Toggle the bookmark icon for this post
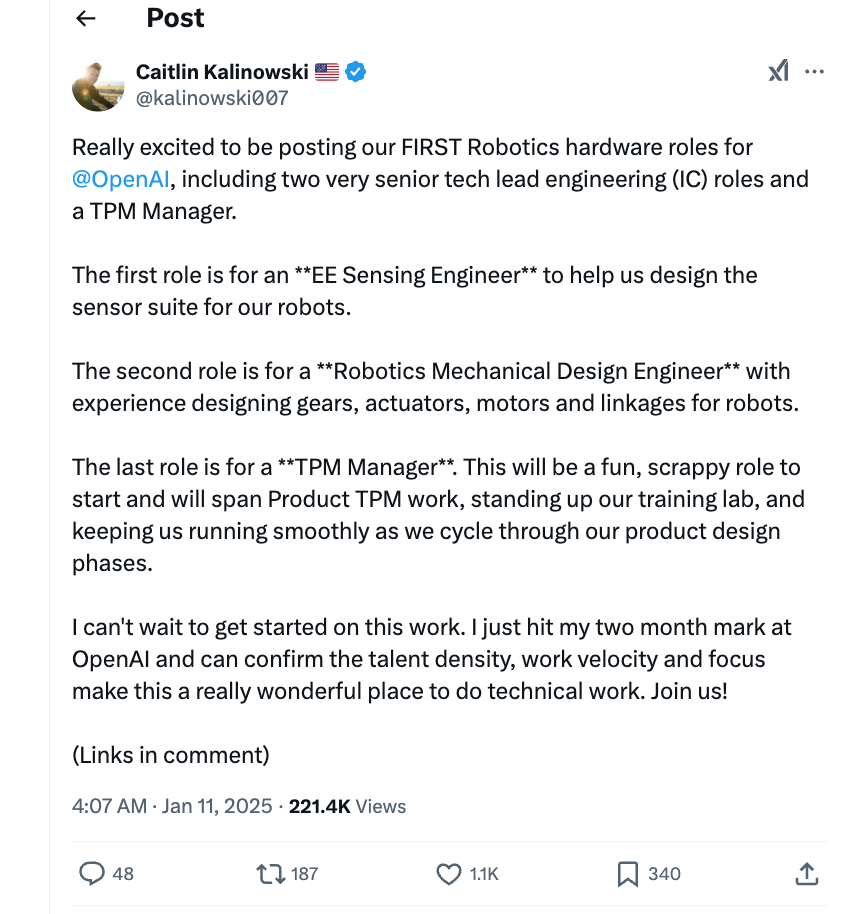 click(x=628, y=874)
